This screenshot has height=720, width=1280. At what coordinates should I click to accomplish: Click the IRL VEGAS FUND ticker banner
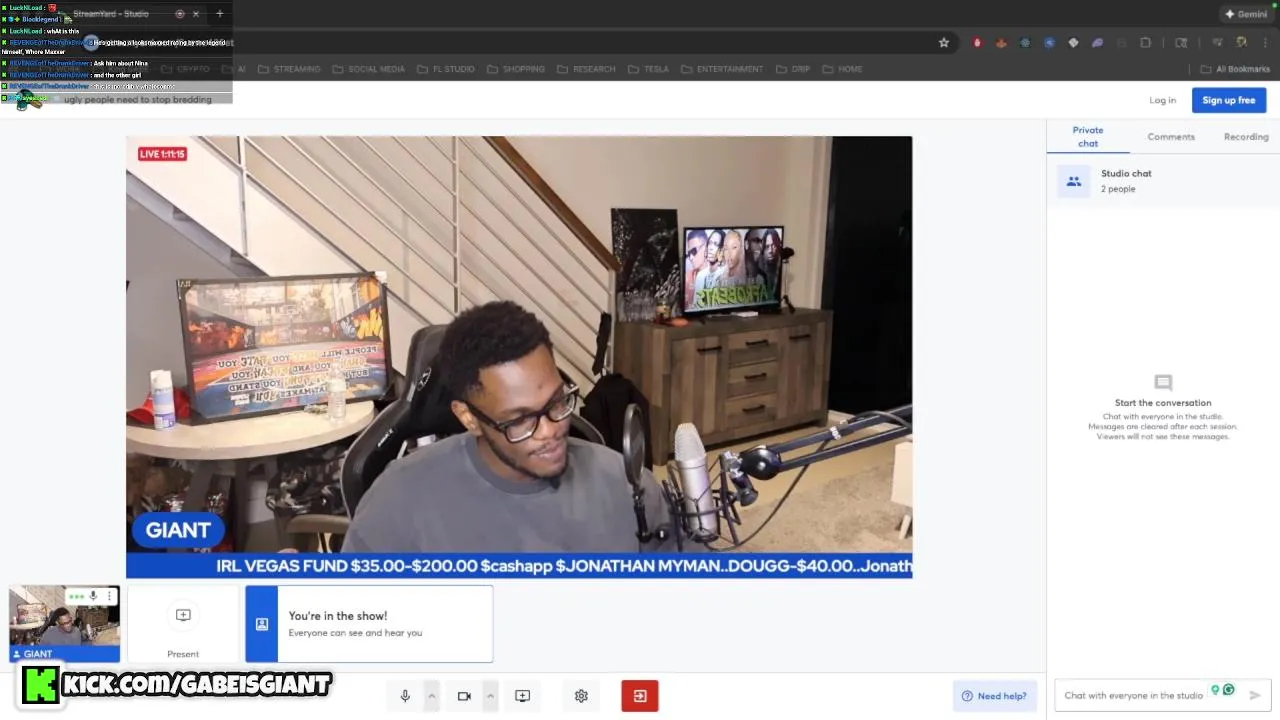(x=519, y=566)
